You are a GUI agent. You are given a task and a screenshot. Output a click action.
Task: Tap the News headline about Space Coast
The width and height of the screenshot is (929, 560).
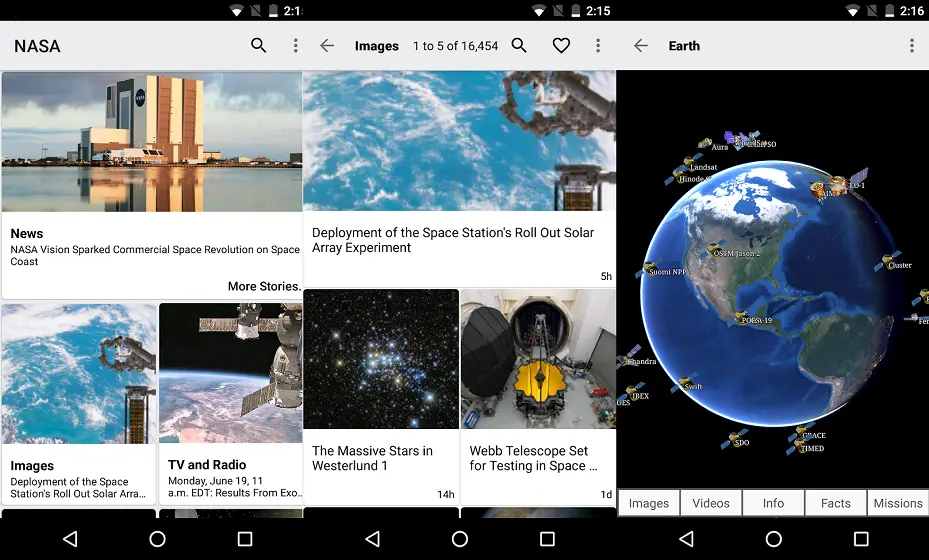click(155, 255)
